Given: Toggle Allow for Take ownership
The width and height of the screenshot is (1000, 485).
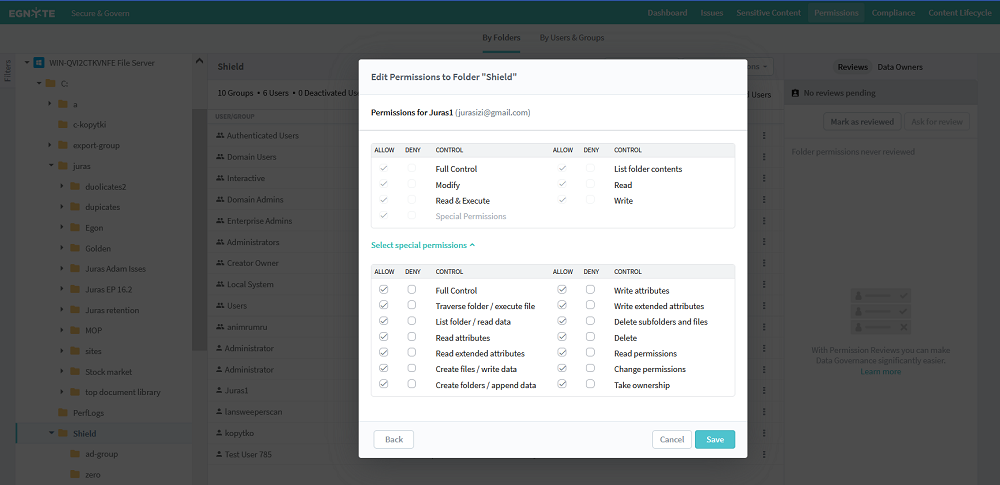Looking at the screenshot, I should coord(562,384).
